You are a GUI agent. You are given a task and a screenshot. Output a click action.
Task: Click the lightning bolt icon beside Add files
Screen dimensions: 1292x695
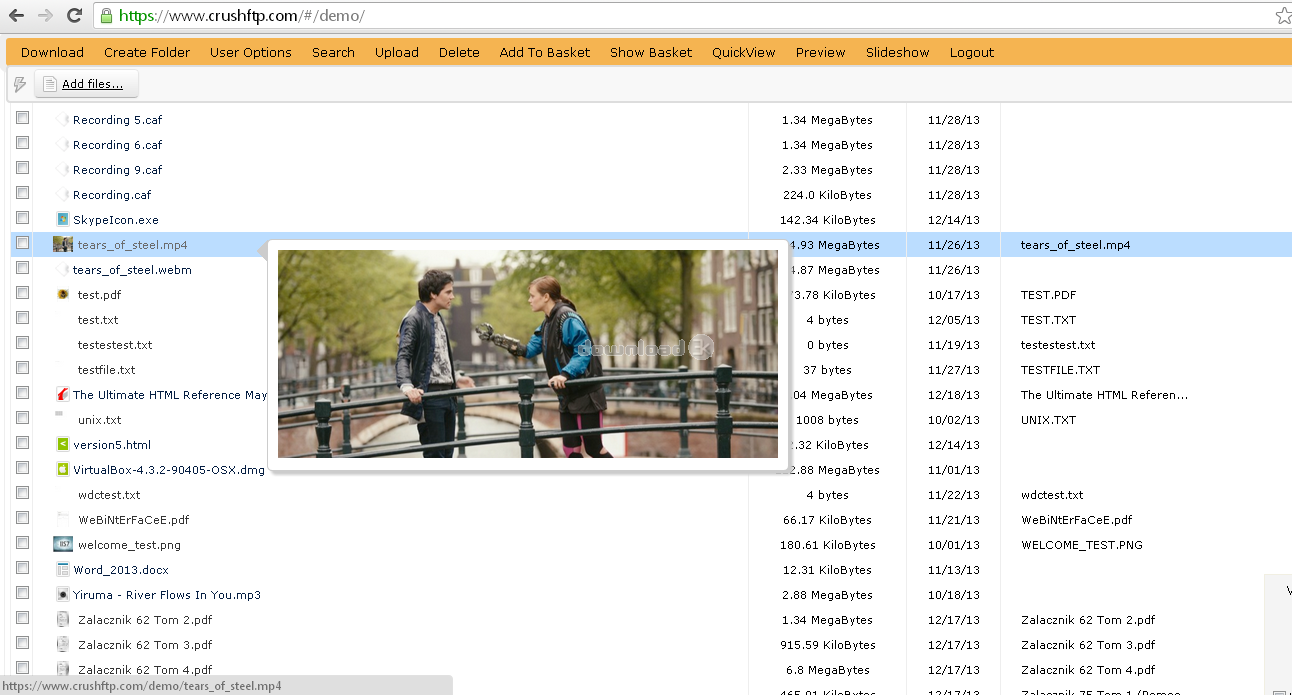coord(20,84)
